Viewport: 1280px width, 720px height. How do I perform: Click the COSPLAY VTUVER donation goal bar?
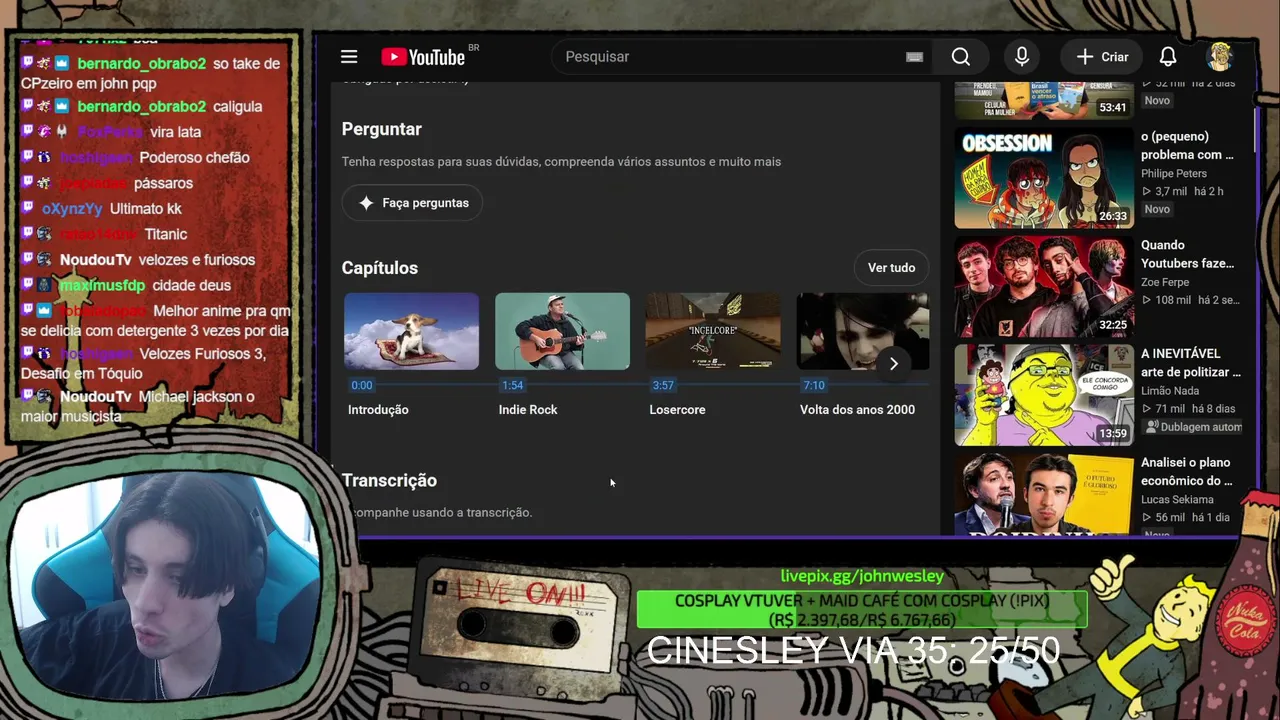862,610
